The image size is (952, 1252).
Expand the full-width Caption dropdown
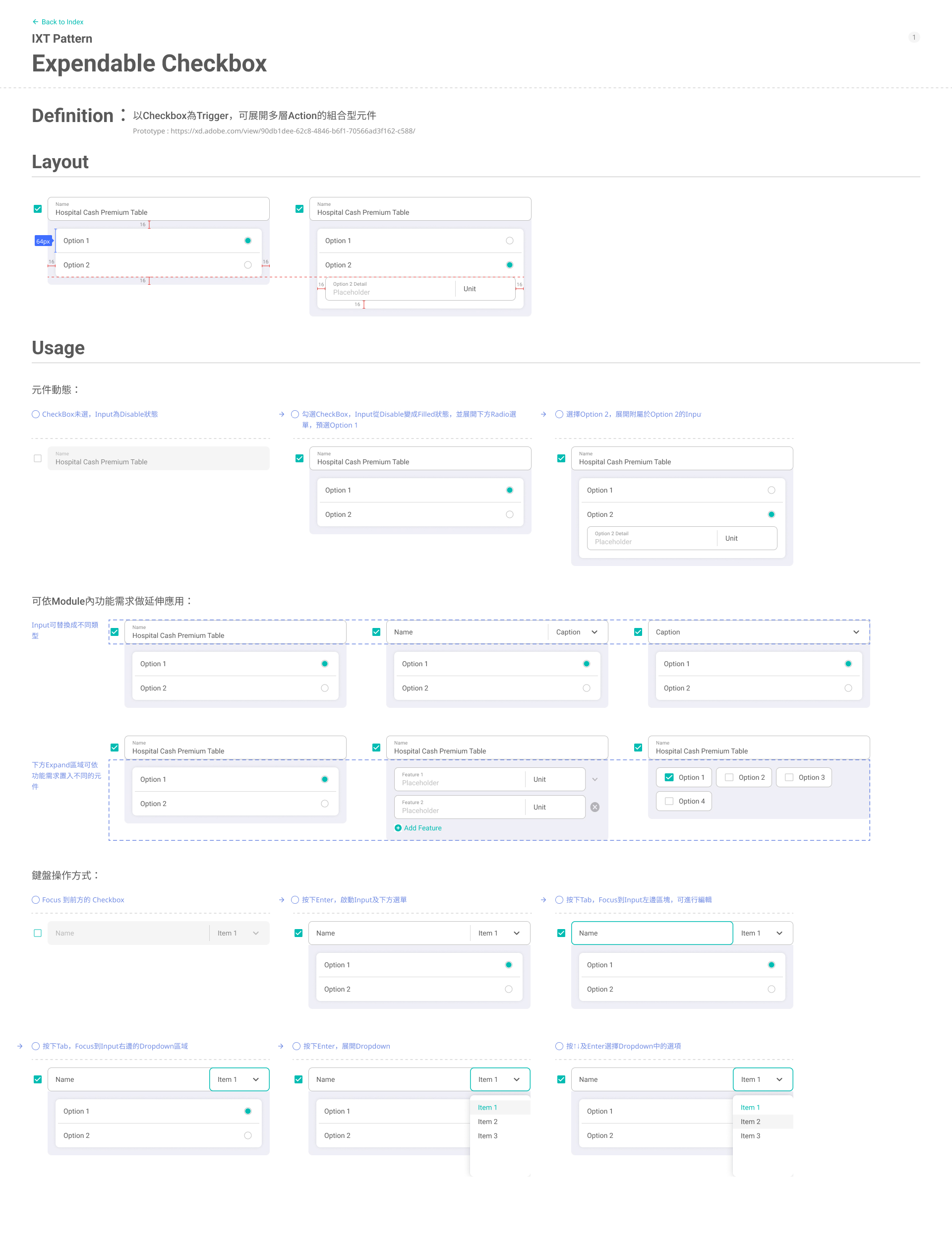[x=758, y=632]
